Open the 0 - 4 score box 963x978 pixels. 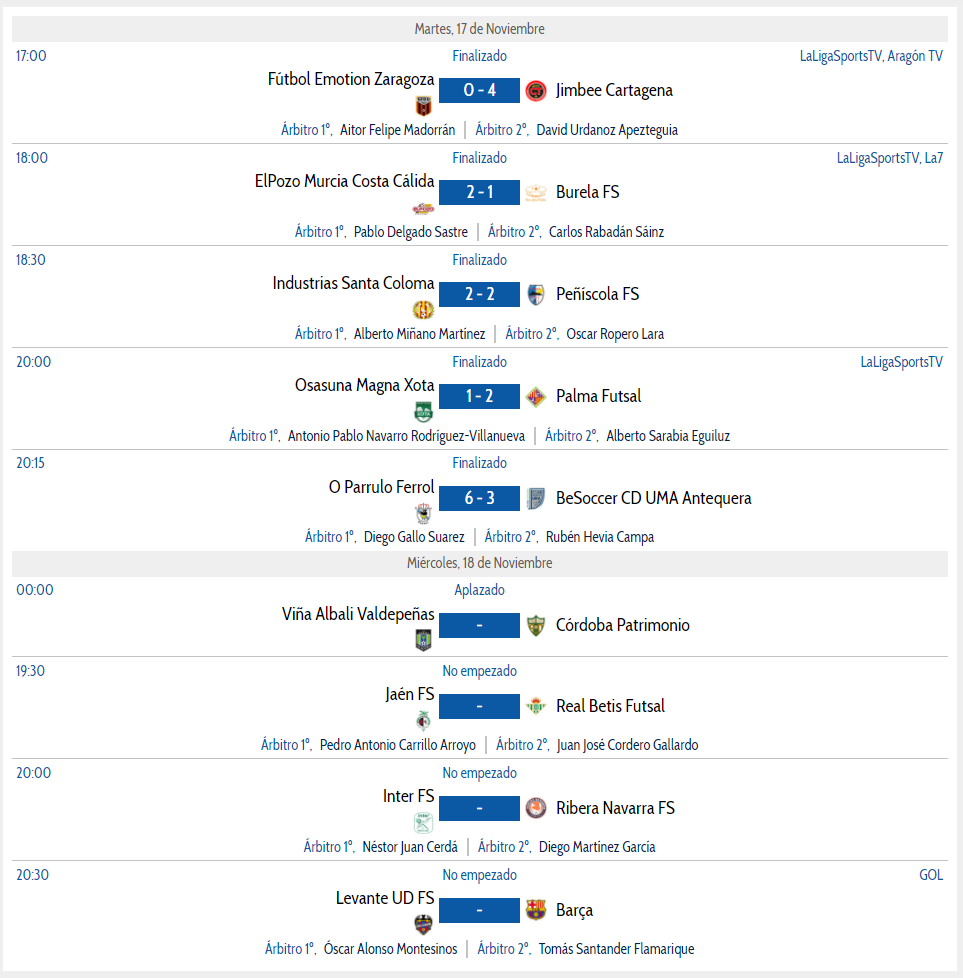click(x=480, y=90)
